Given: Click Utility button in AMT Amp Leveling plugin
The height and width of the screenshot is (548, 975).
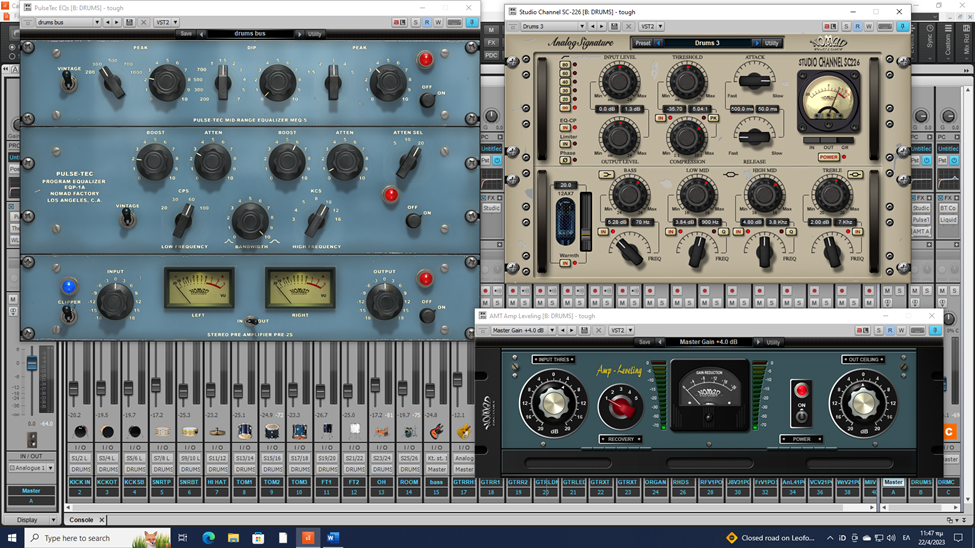Looking at the screenshot, I should (x=773, y=342).
